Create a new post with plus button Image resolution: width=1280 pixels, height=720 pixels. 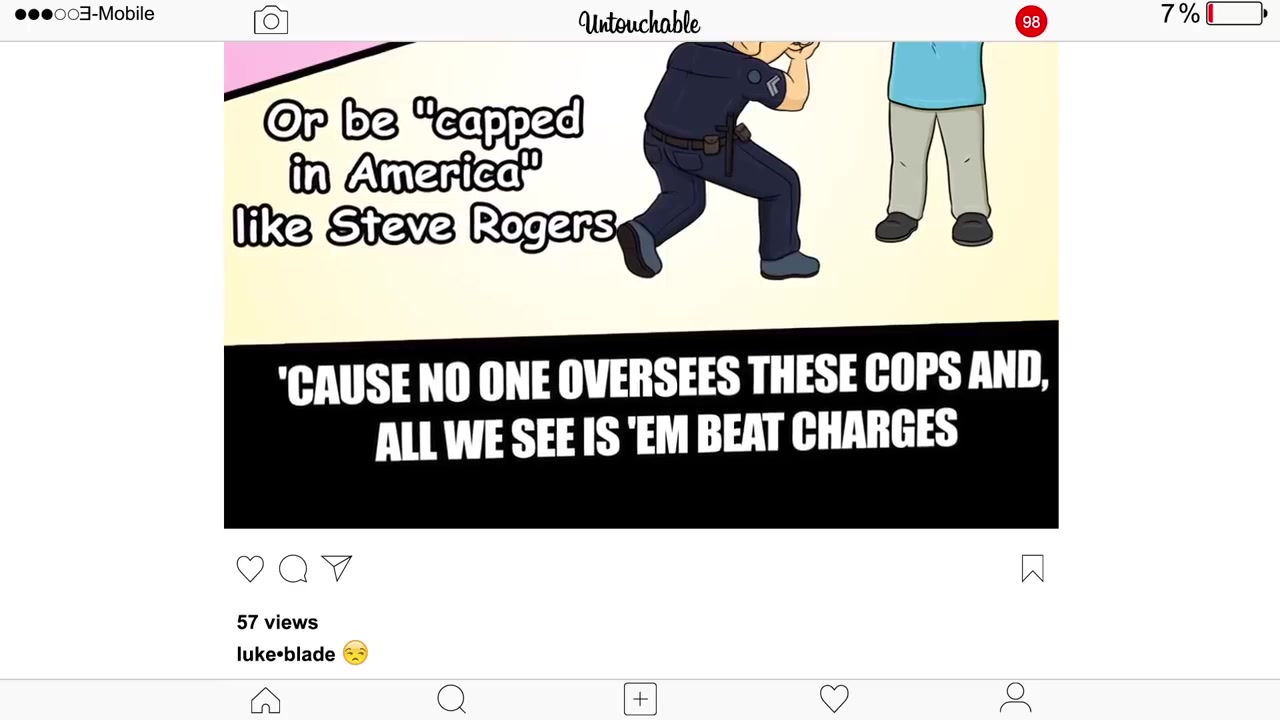(x=640, y=699)
